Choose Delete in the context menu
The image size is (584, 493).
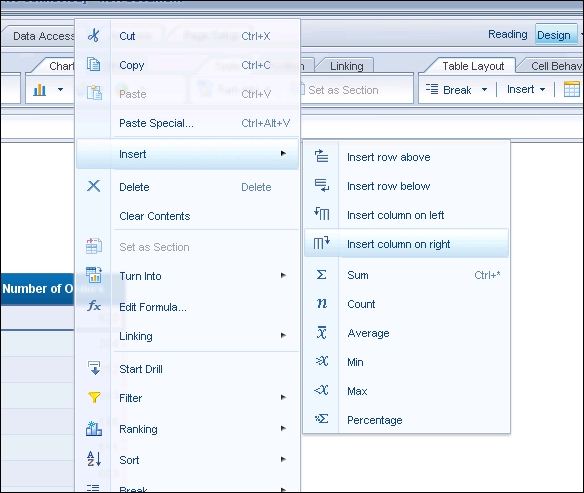(187, 187)
